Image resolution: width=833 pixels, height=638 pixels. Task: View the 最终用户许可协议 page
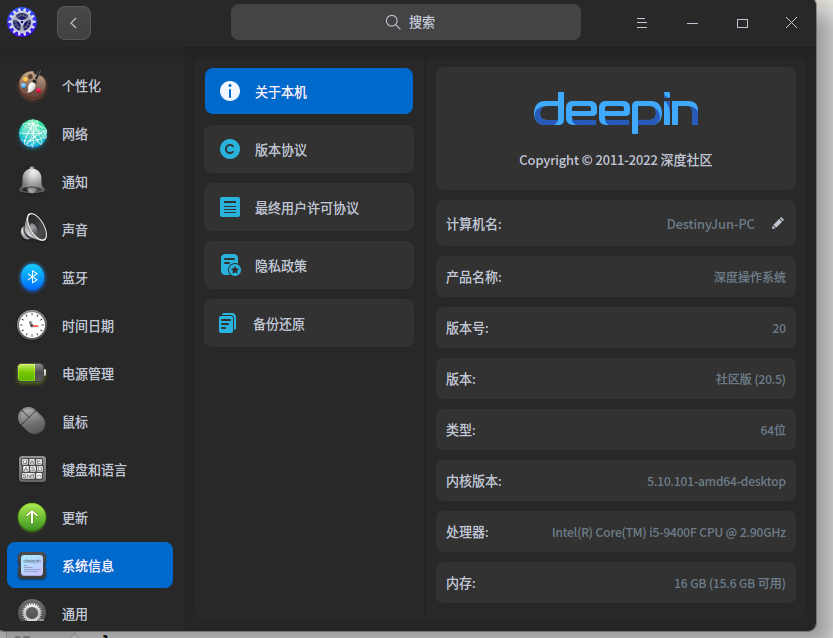pyautogui.click(x=308, y=208)
